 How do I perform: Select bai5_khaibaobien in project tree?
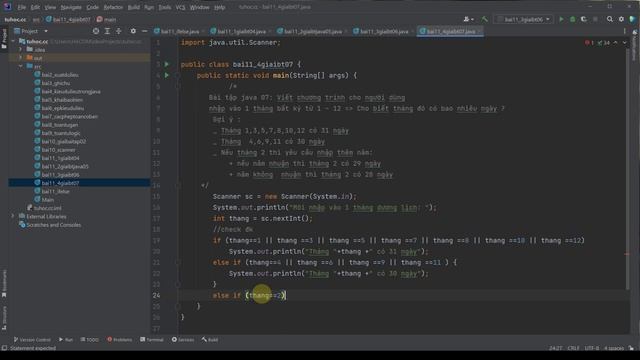[x=62, y=100]
